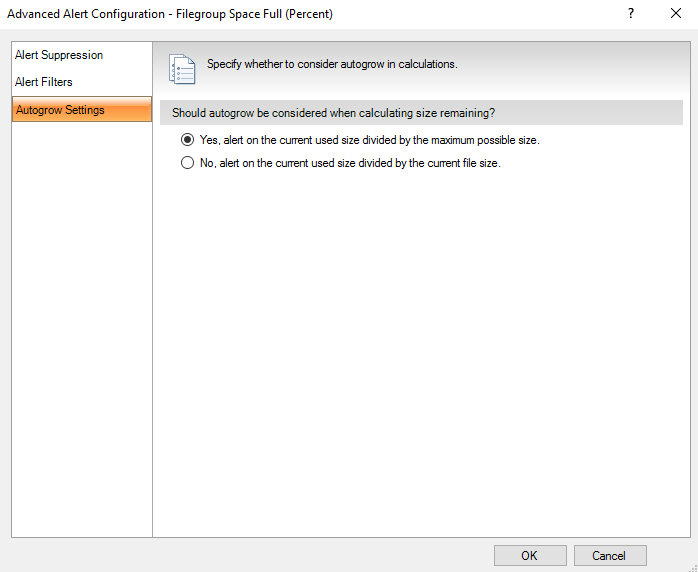Viewport: 698px width, 572px height.
Task: Click the checklist document icon in the header
Action: (x=183, y=68)
